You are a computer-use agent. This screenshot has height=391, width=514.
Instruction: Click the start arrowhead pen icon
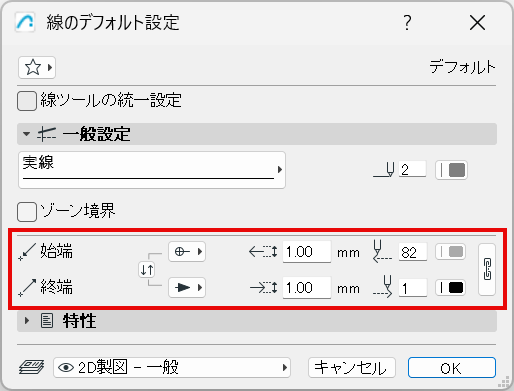(382, 251)
